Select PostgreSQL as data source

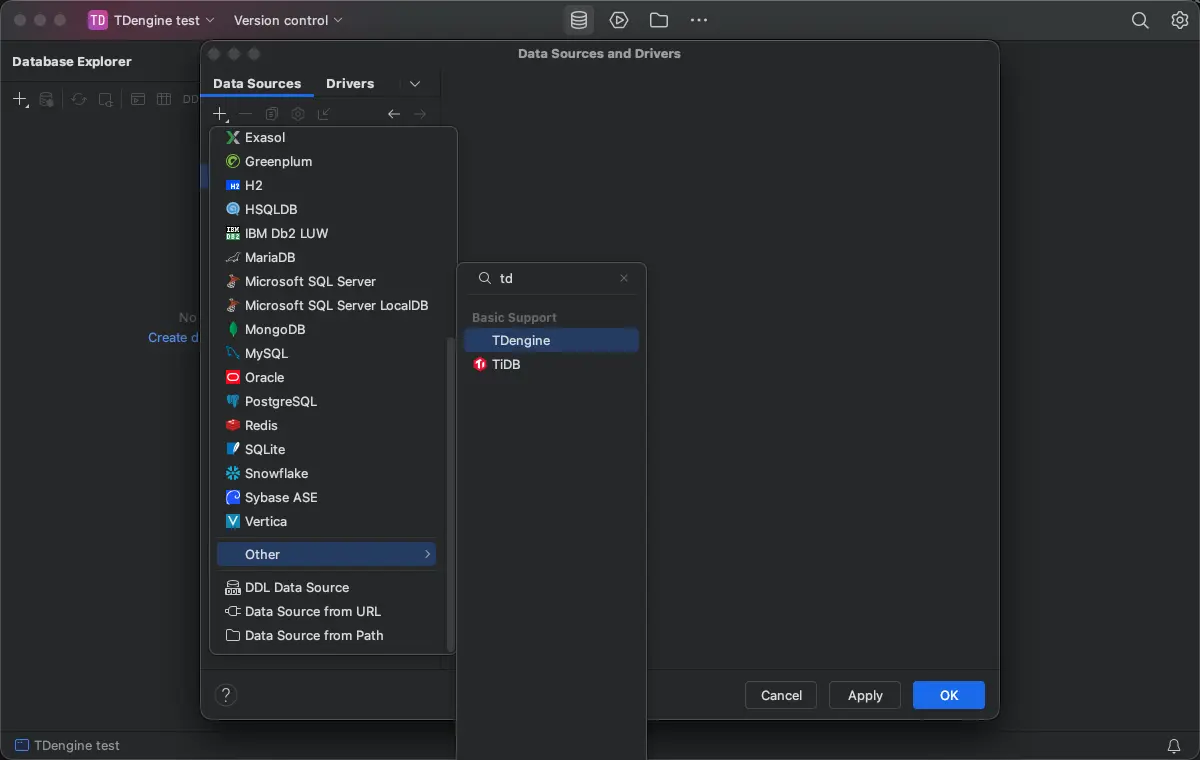[x=326, y=401]
